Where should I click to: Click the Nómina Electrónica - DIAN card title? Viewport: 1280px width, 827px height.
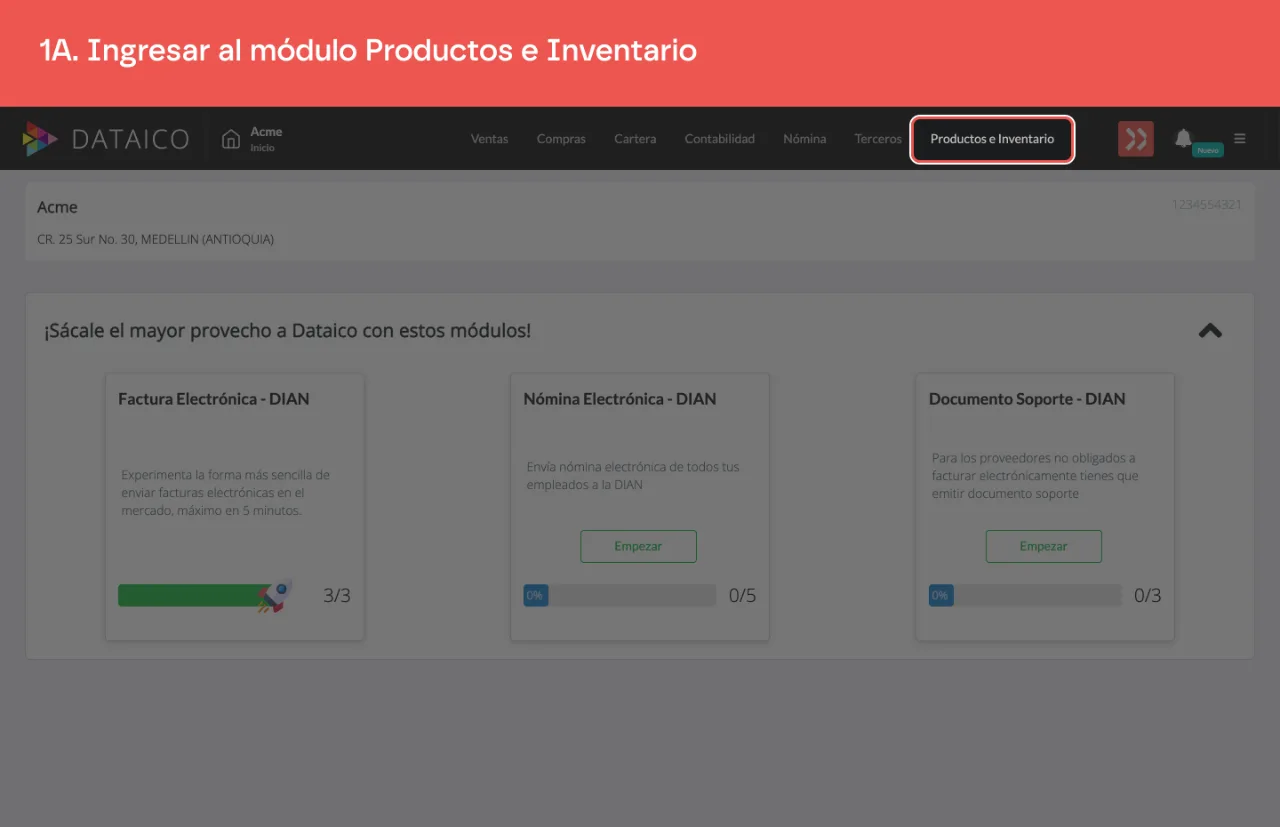pos(620,399)
